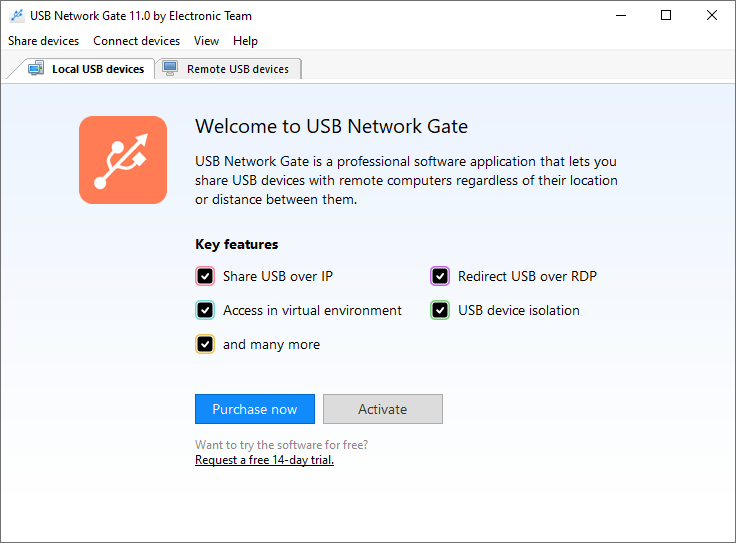Switch to the Remote USB devices tab

[x=237, y=69]
